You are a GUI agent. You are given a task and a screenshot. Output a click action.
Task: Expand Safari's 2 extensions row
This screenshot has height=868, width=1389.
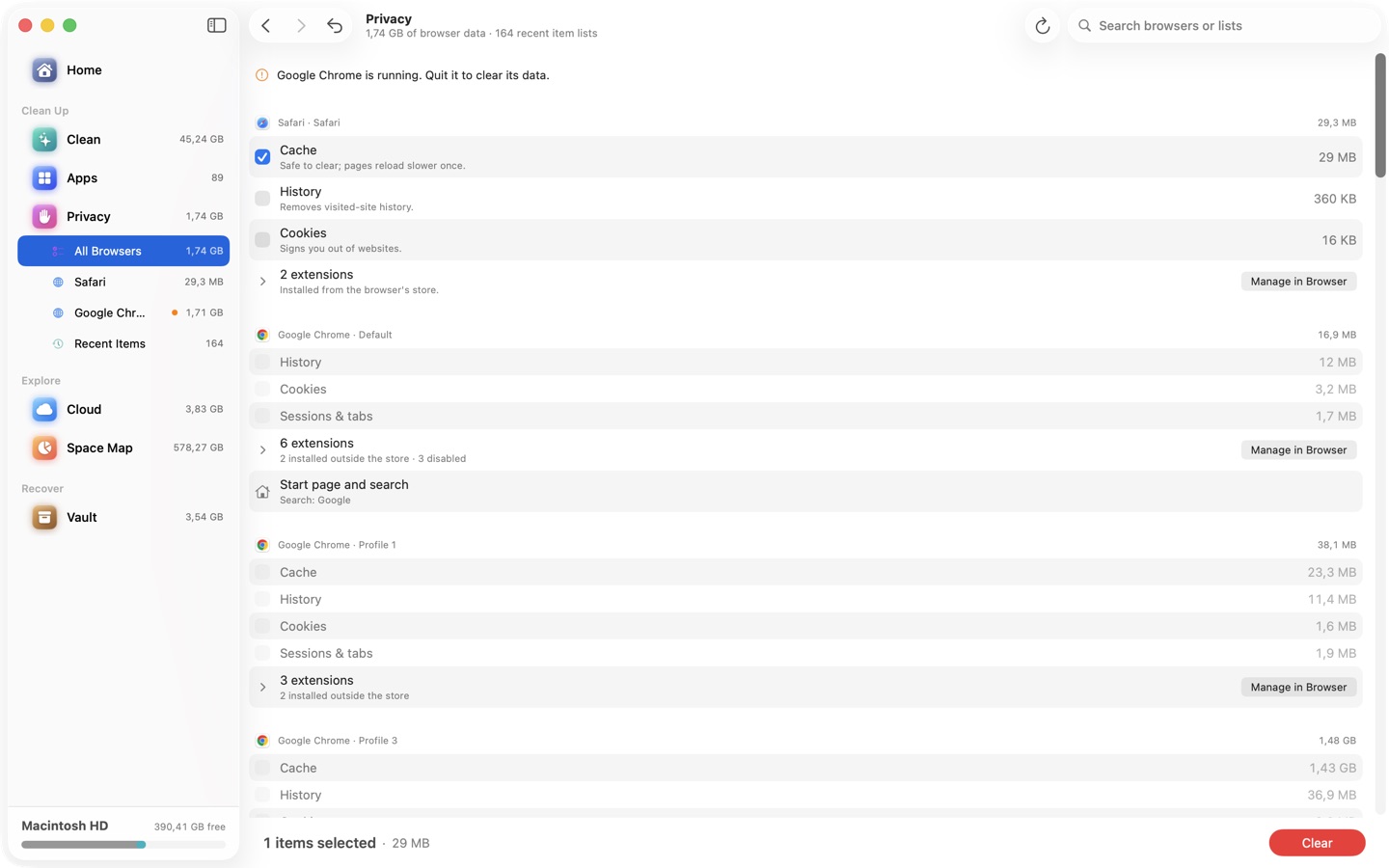(x=262, y=282)
